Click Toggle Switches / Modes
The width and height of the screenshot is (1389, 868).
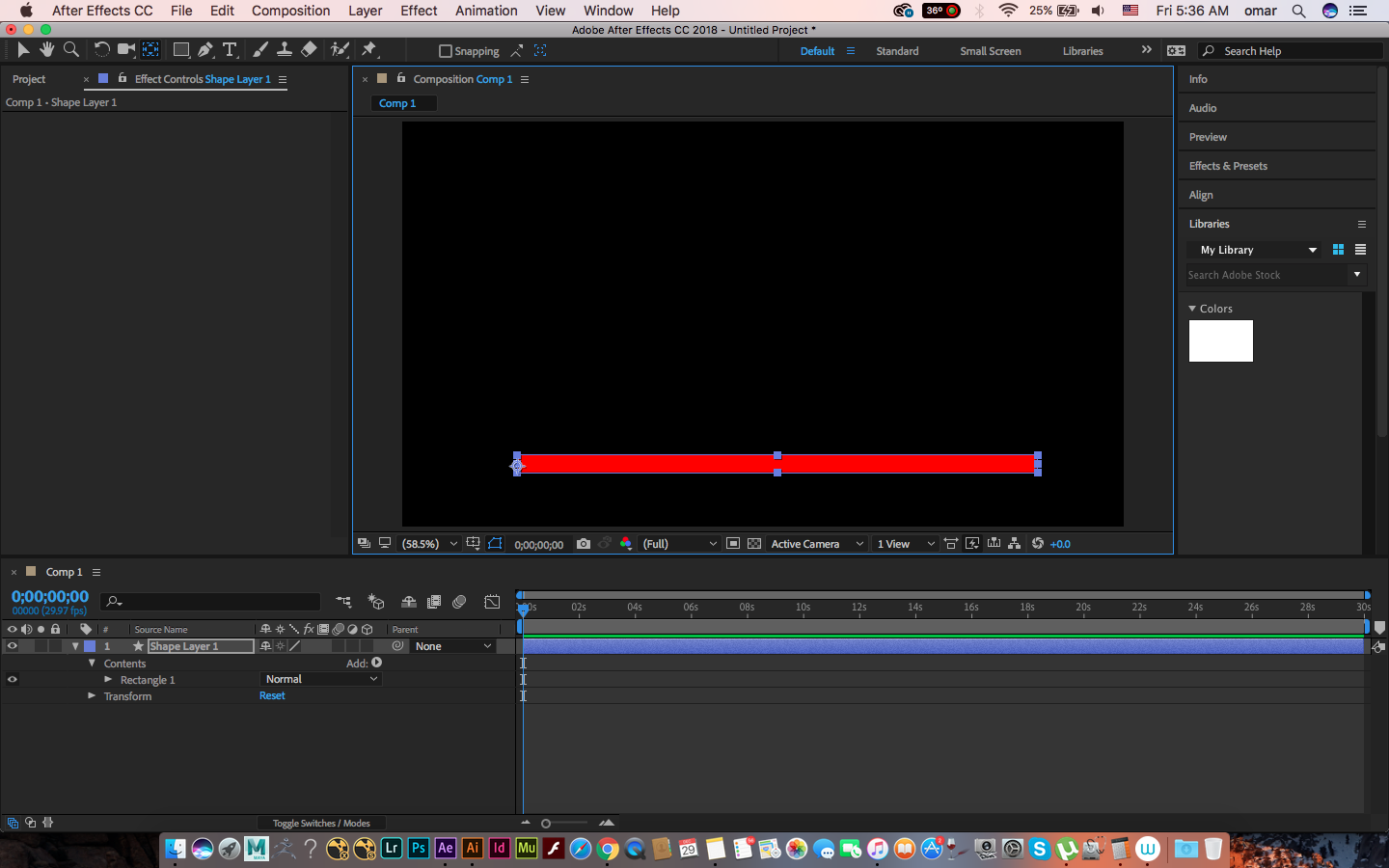(321, 823)
